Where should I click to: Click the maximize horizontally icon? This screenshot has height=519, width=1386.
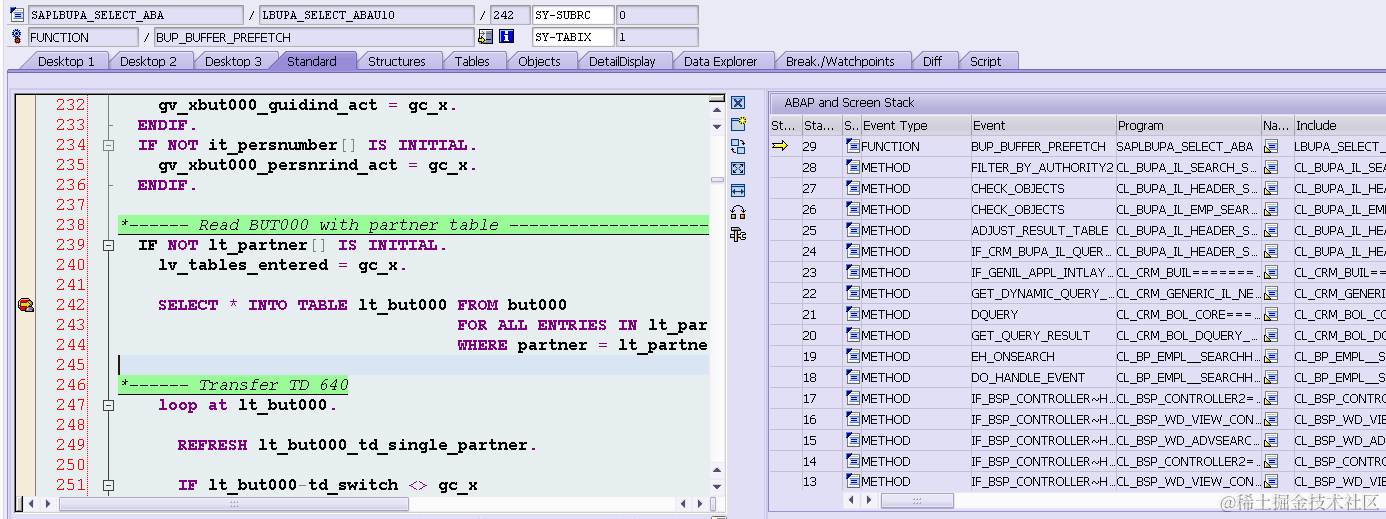pyautogui.click(x=738, y=190)
